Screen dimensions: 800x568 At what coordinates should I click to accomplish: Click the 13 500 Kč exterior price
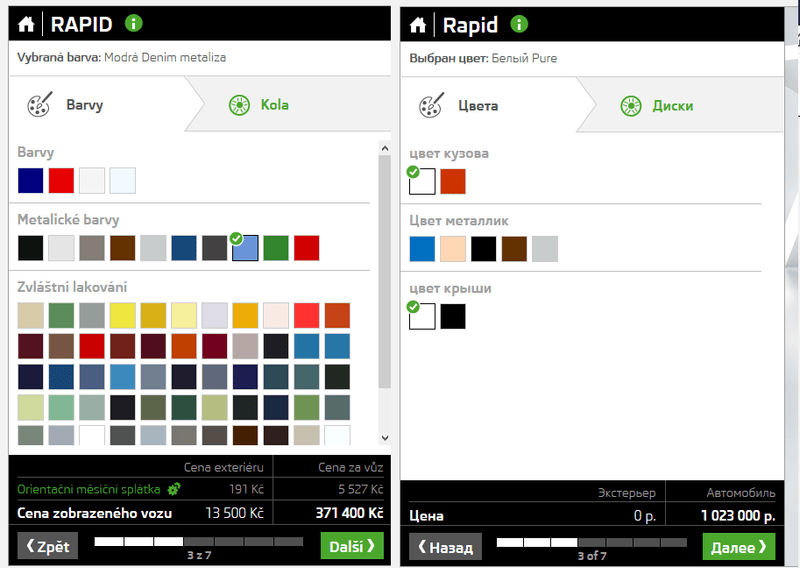[x=234, y=513]
